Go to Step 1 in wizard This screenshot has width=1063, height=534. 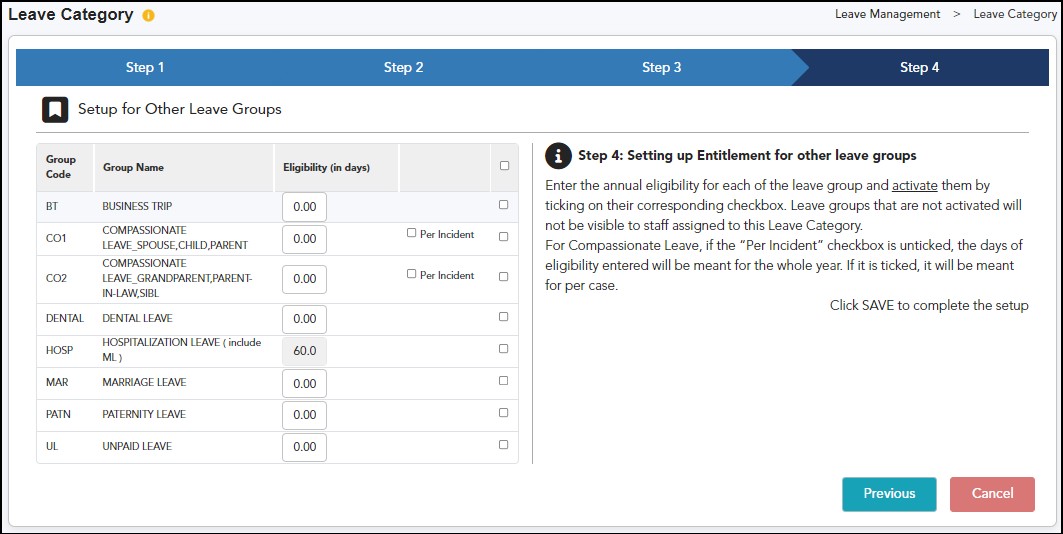[x=145, y=68]
